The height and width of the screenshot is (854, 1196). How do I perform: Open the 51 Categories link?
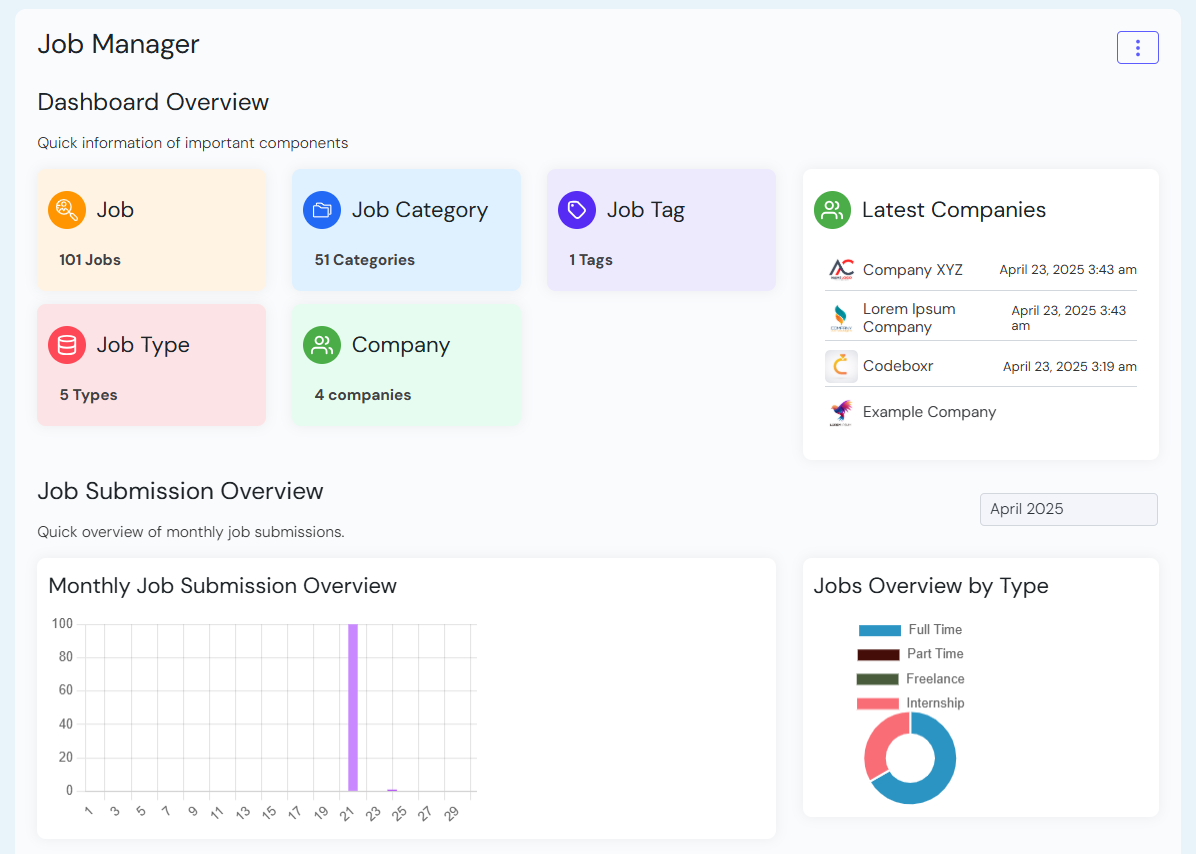(364, 260)
